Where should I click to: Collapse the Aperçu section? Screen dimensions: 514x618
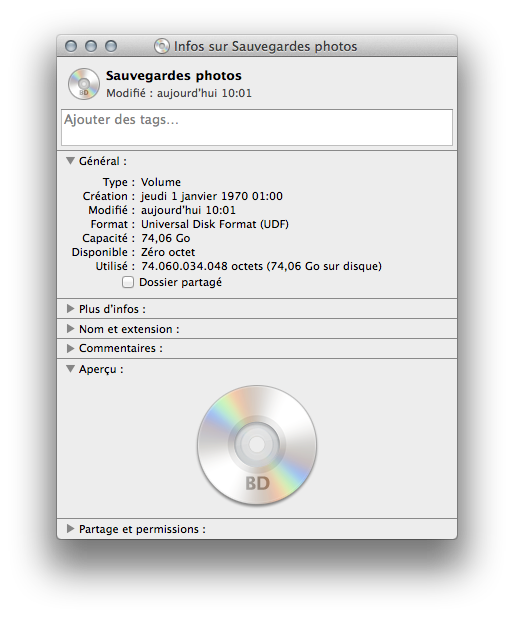[71, 369]
